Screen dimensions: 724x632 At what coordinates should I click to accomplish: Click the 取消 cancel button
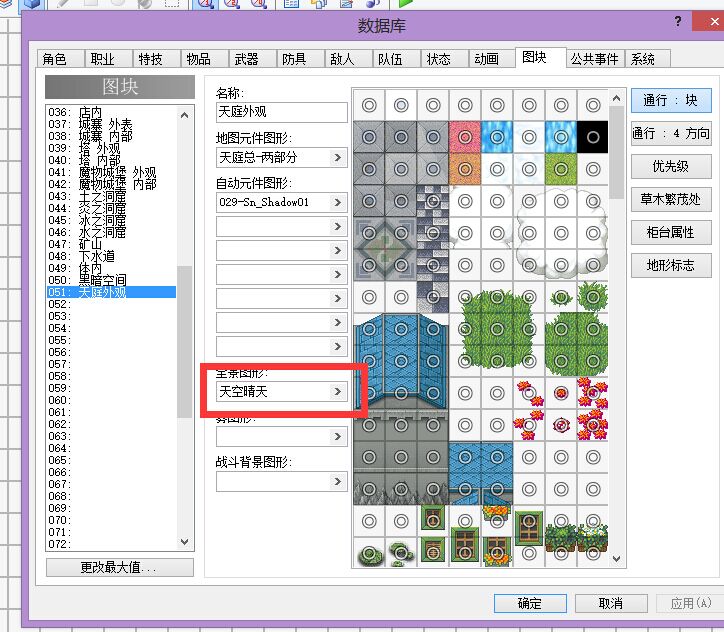[x=611, y=603]
